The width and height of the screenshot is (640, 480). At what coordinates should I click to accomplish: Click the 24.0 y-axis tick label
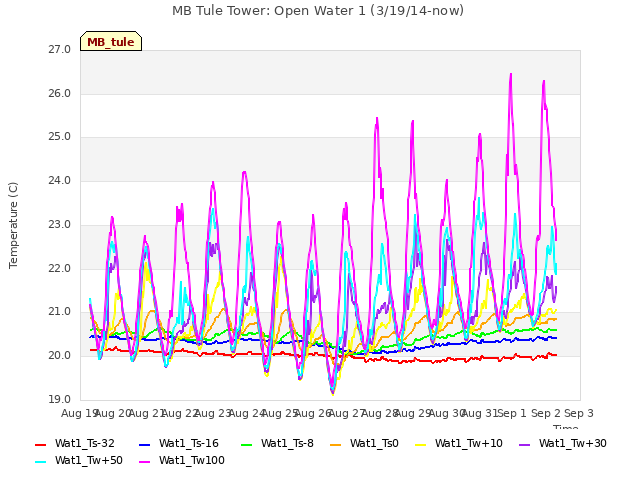(60, 180)
